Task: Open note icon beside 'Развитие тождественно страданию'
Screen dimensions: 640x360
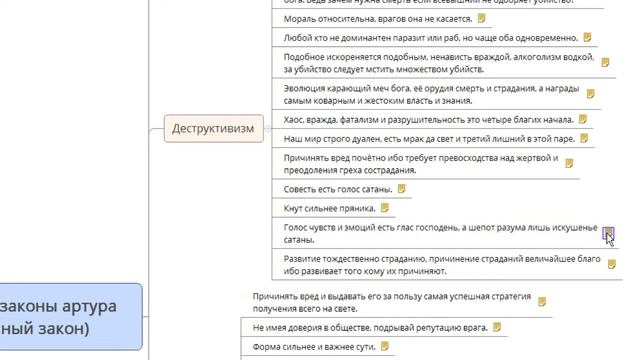Action: pos(611,264)
